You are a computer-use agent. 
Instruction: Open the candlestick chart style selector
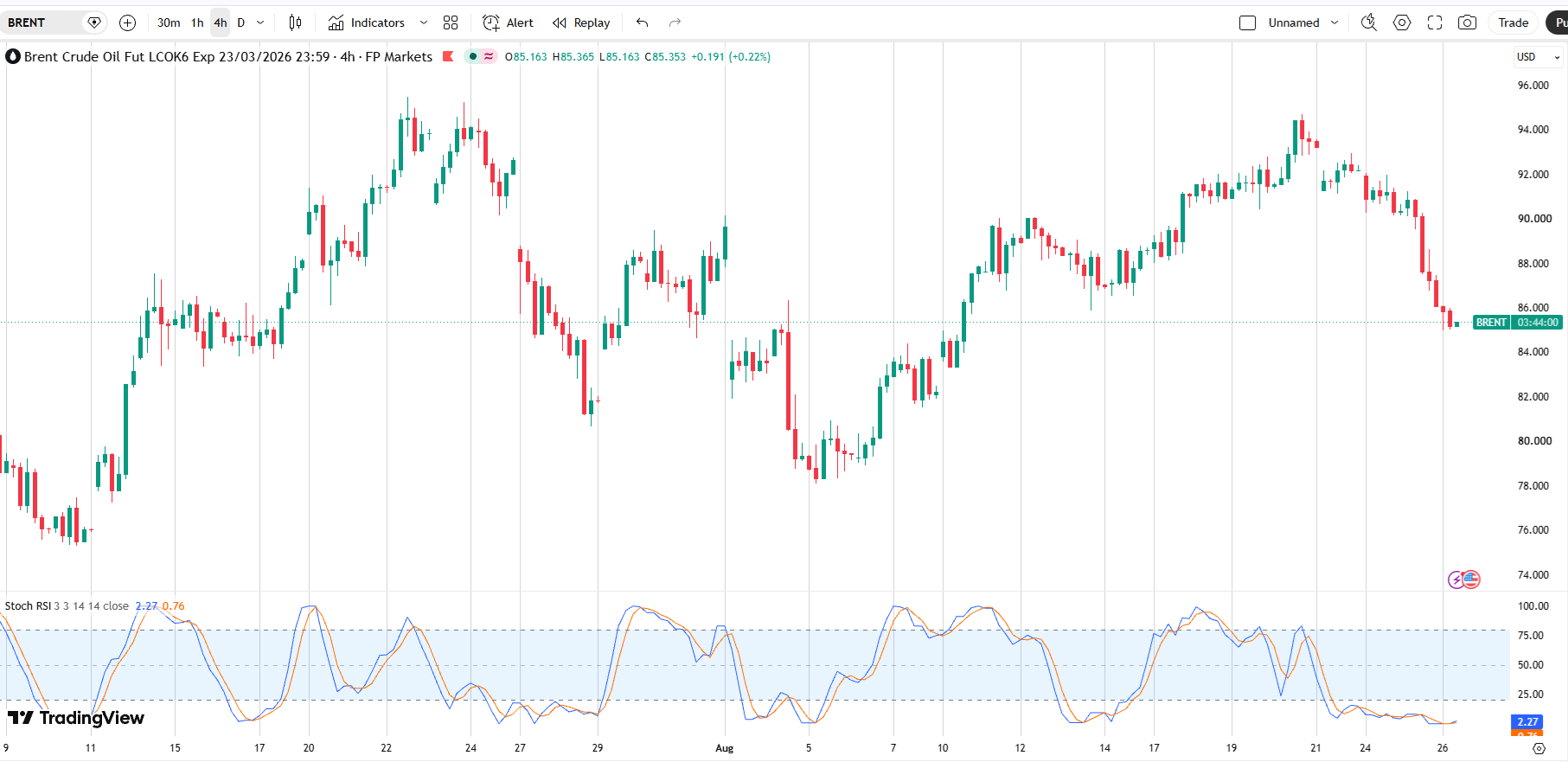[295, 22]
